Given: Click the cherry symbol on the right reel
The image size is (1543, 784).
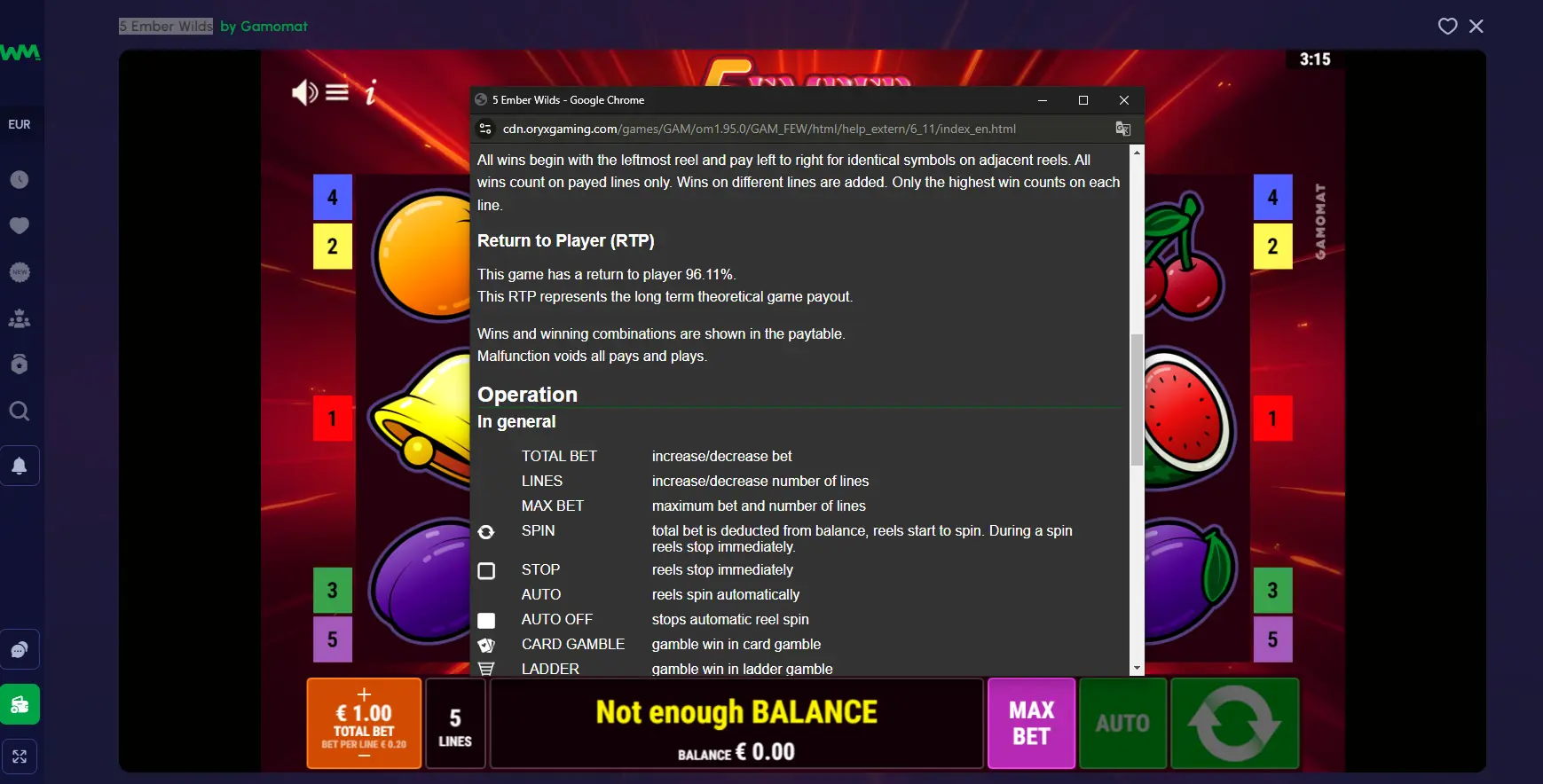Looking at the screenshot, I should tap(1185, 257).
